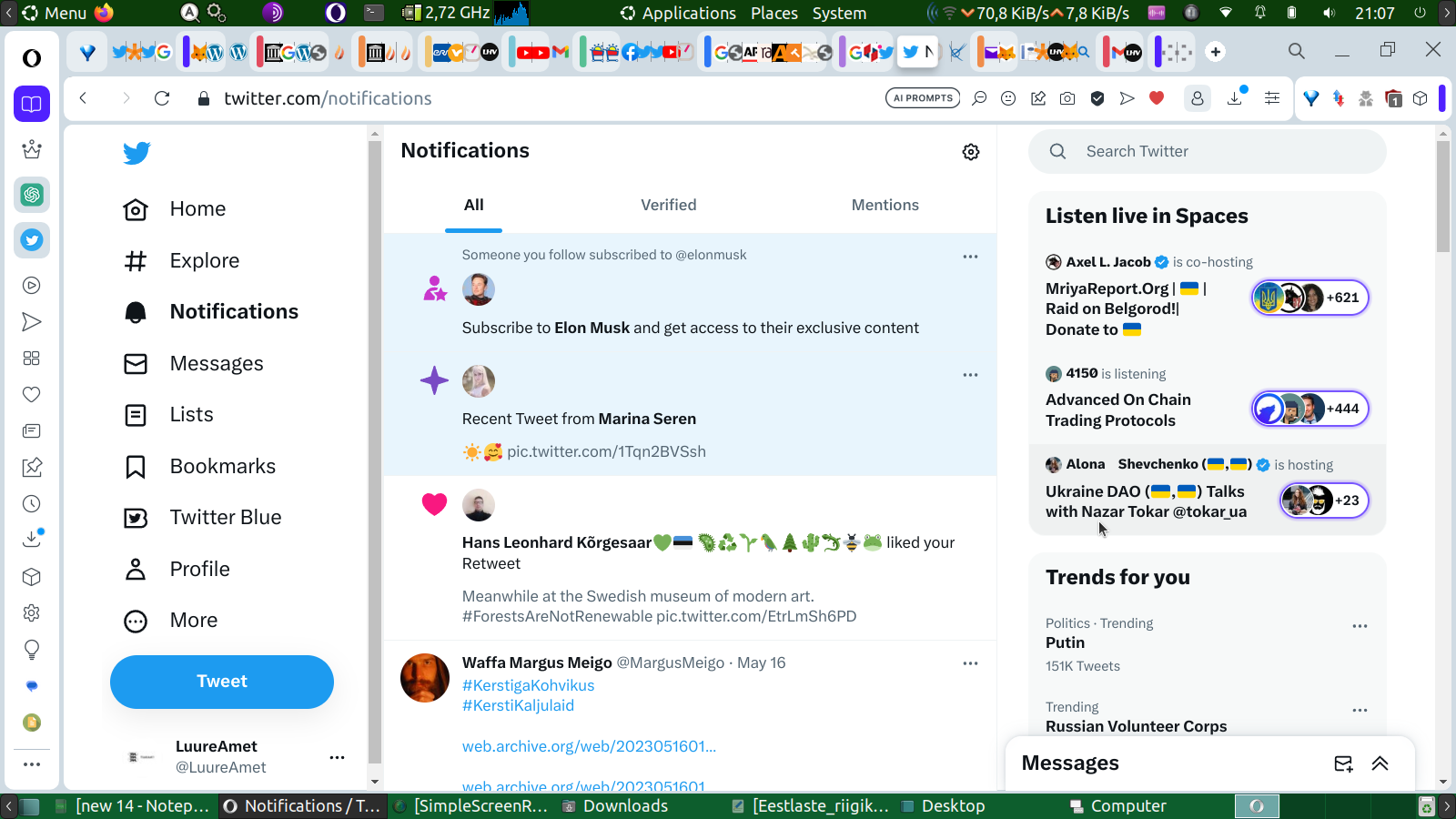Screen dimensions: 1456x819
Task: Open the System menu in the top panel
Action: click(839, 13)
